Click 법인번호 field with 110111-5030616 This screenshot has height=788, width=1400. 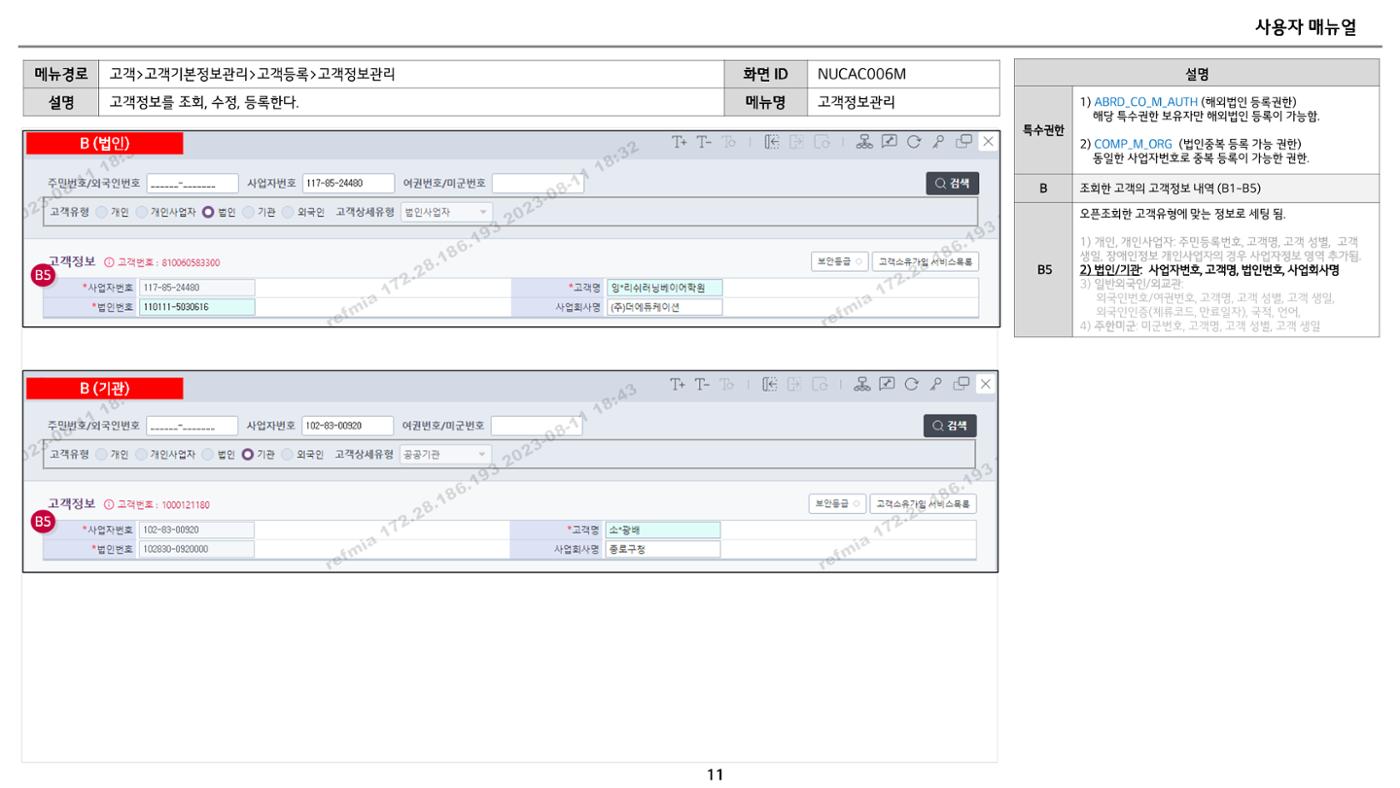[x=197, y=307]
